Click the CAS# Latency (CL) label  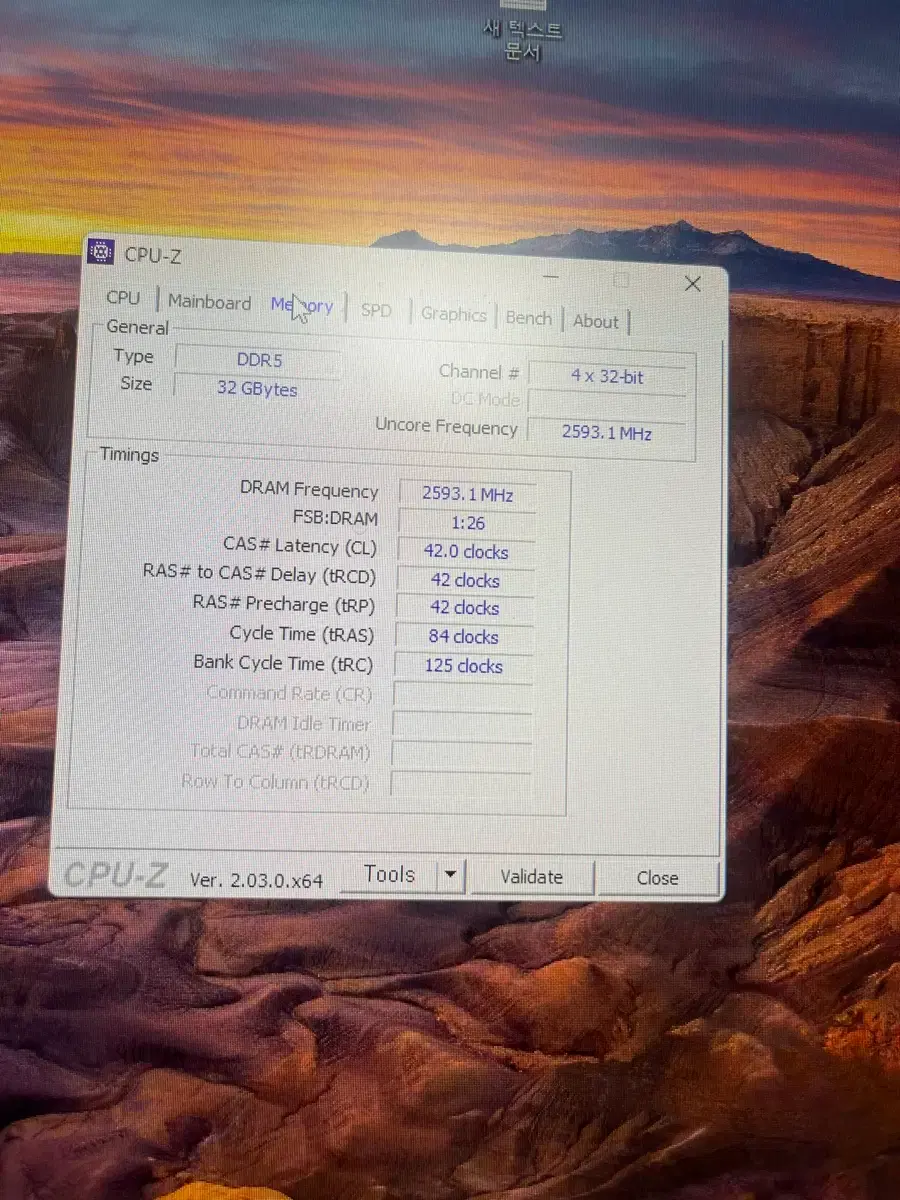click(300, 546)
